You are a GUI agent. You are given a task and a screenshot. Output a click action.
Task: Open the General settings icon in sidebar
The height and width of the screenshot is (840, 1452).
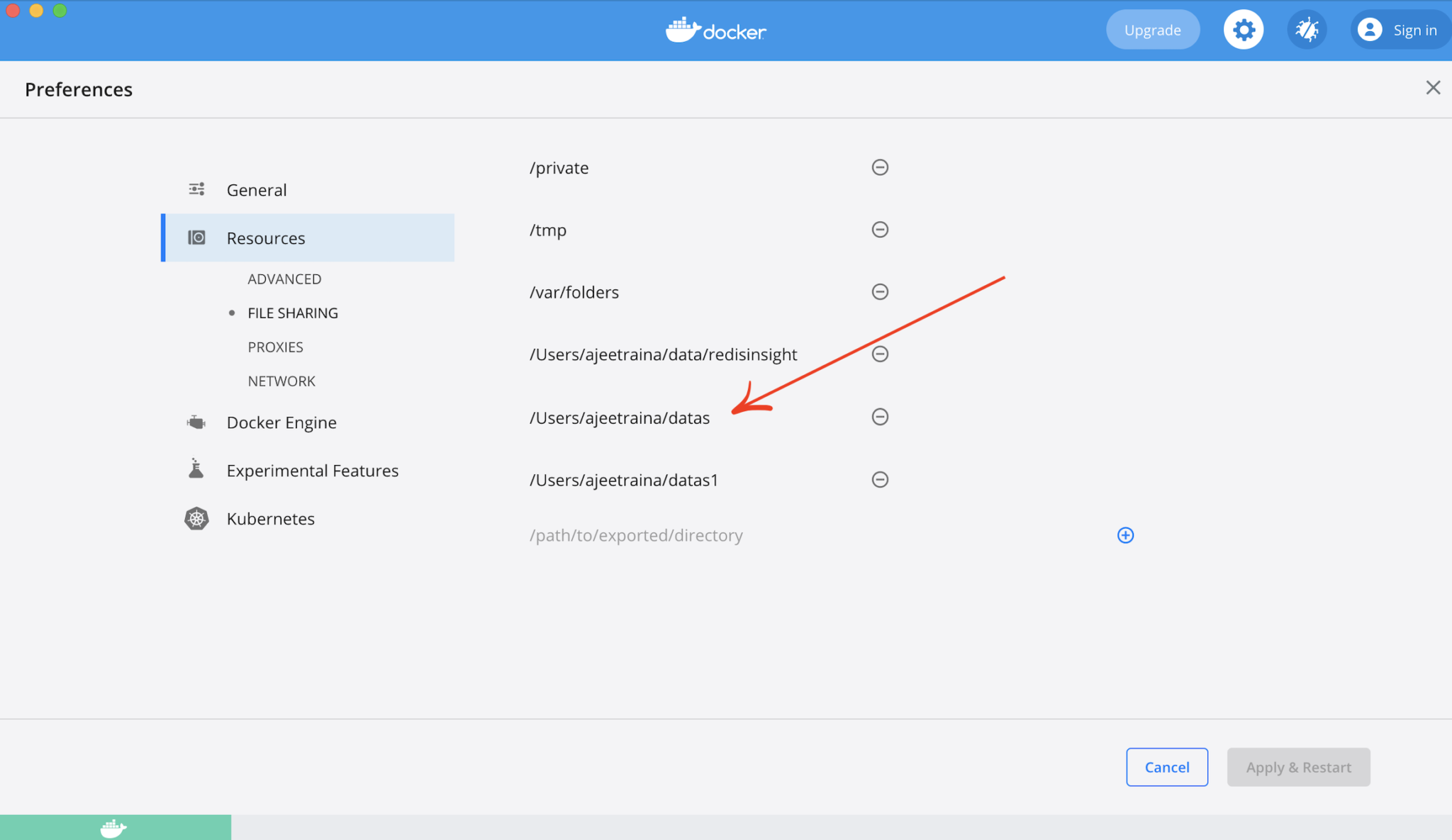pos(196,189)
